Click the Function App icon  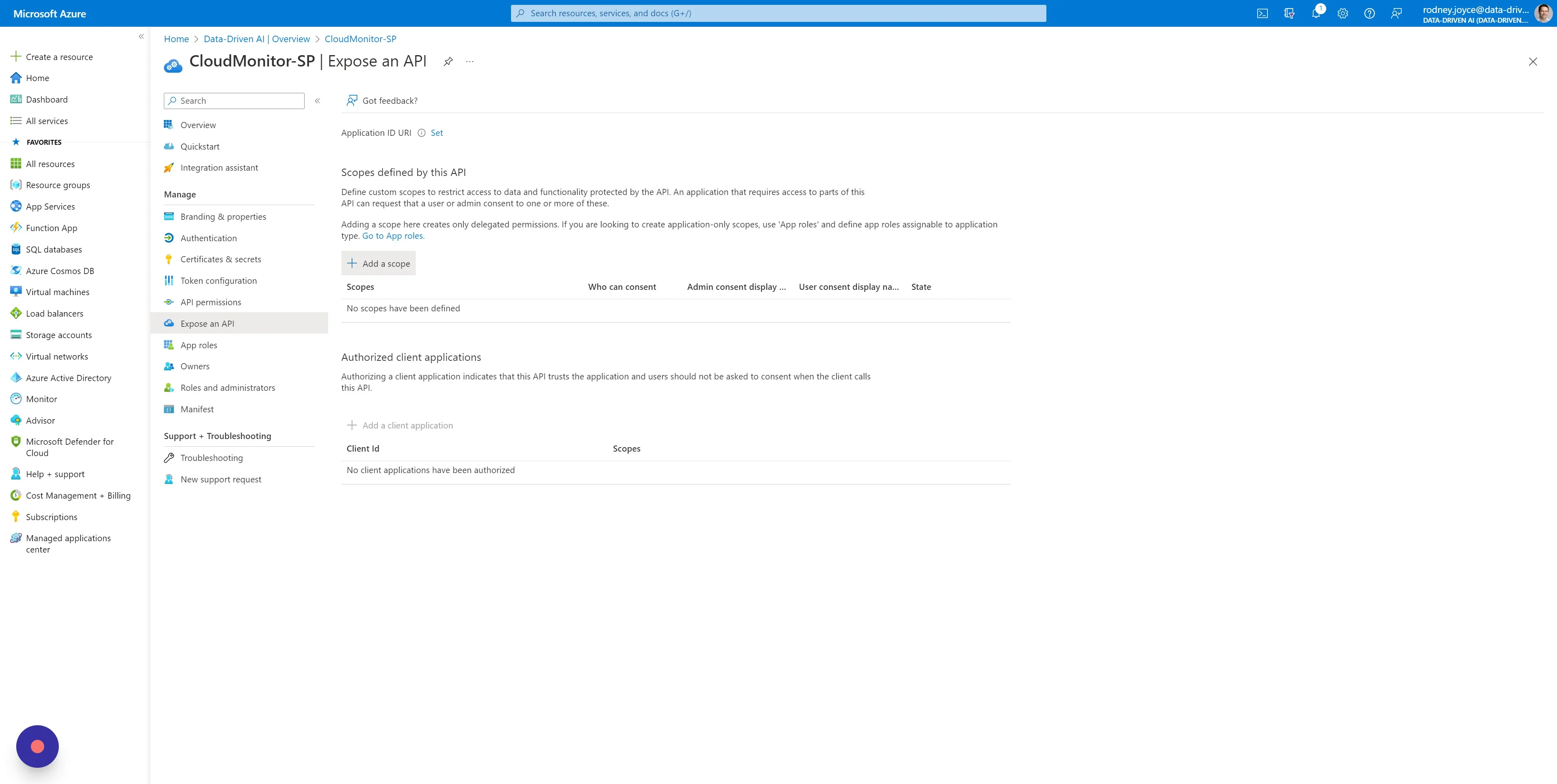16,228
